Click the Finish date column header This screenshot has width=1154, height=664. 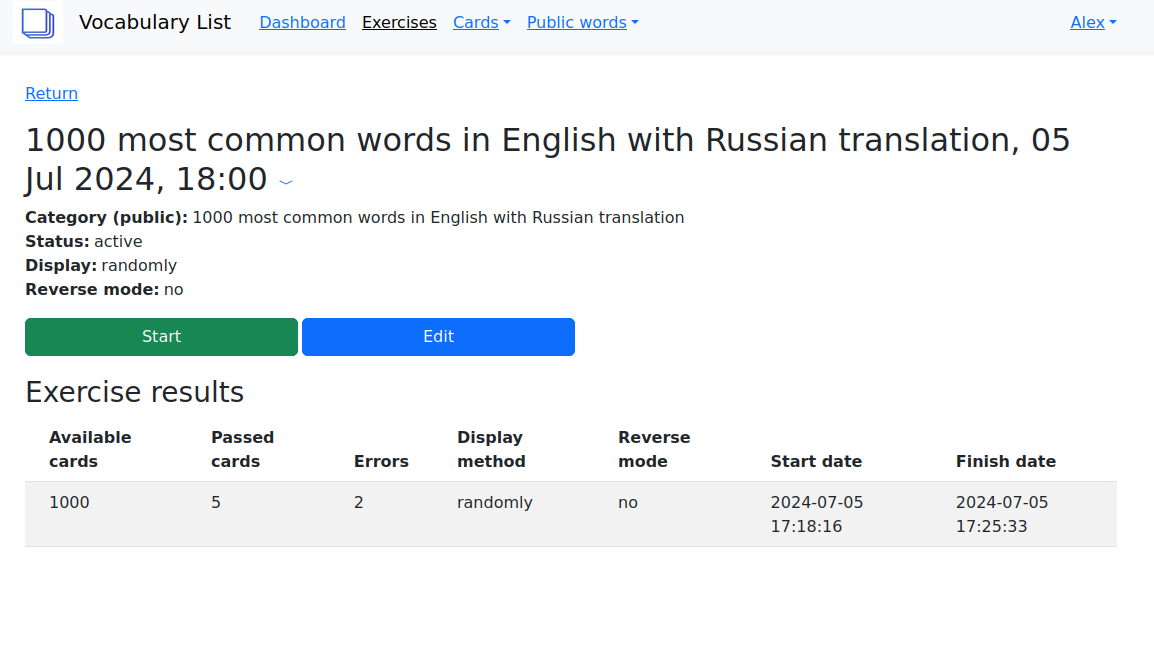coord(1005,461)
